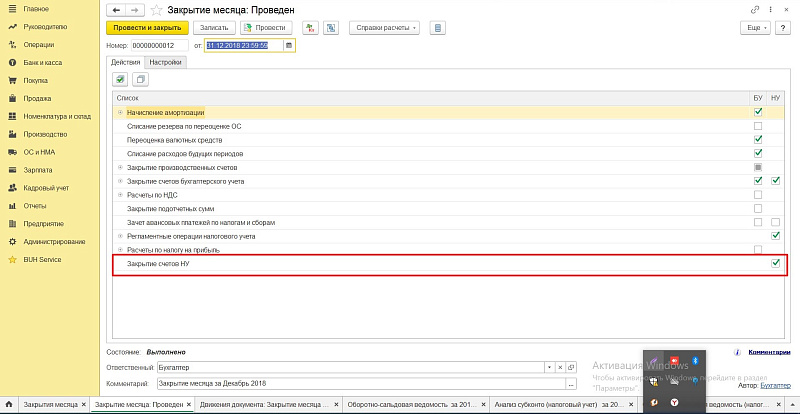This screenshot has width=800, height=414.
Task: Get link via the chain icon
Action: click(753, 8)
